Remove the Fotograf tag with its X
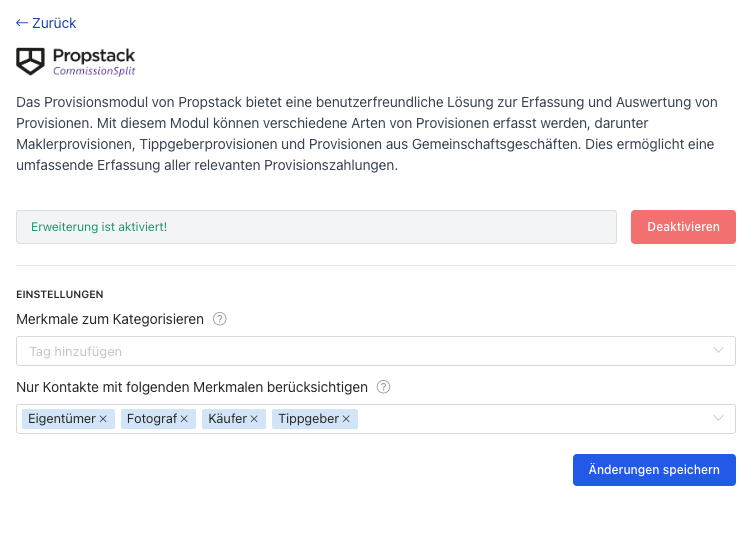The width and height of the screenshot is (753, 544). click(184, 419)
